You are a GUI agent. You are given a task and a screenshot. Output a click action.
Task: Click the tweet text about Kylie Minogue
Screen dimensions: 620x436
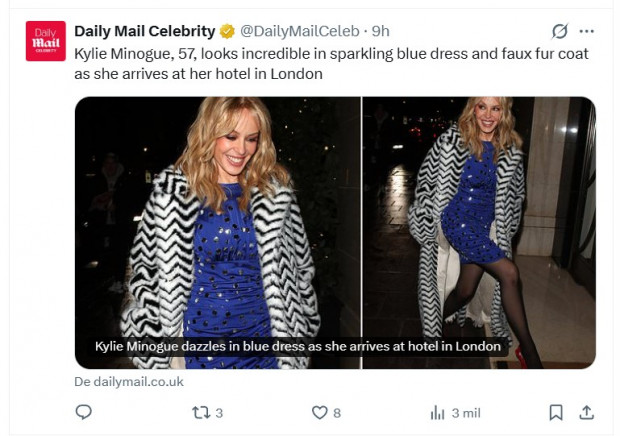point(330,63)
